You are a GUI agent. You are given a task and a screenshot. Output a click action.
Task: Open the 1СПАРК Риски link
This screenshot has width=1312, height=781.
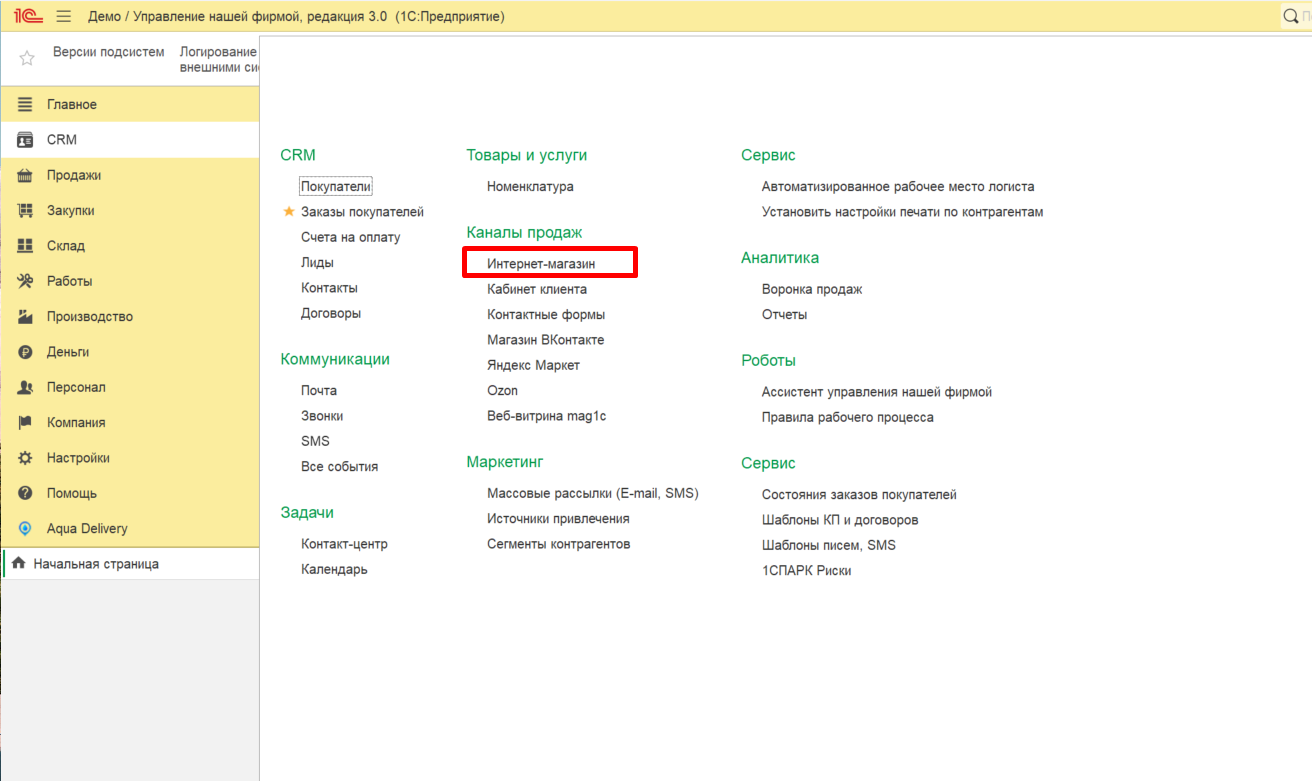tap(806, 571)
